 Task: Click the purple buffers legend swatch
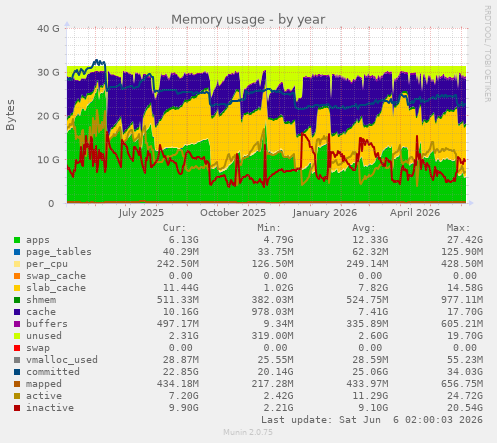(17, 324)
